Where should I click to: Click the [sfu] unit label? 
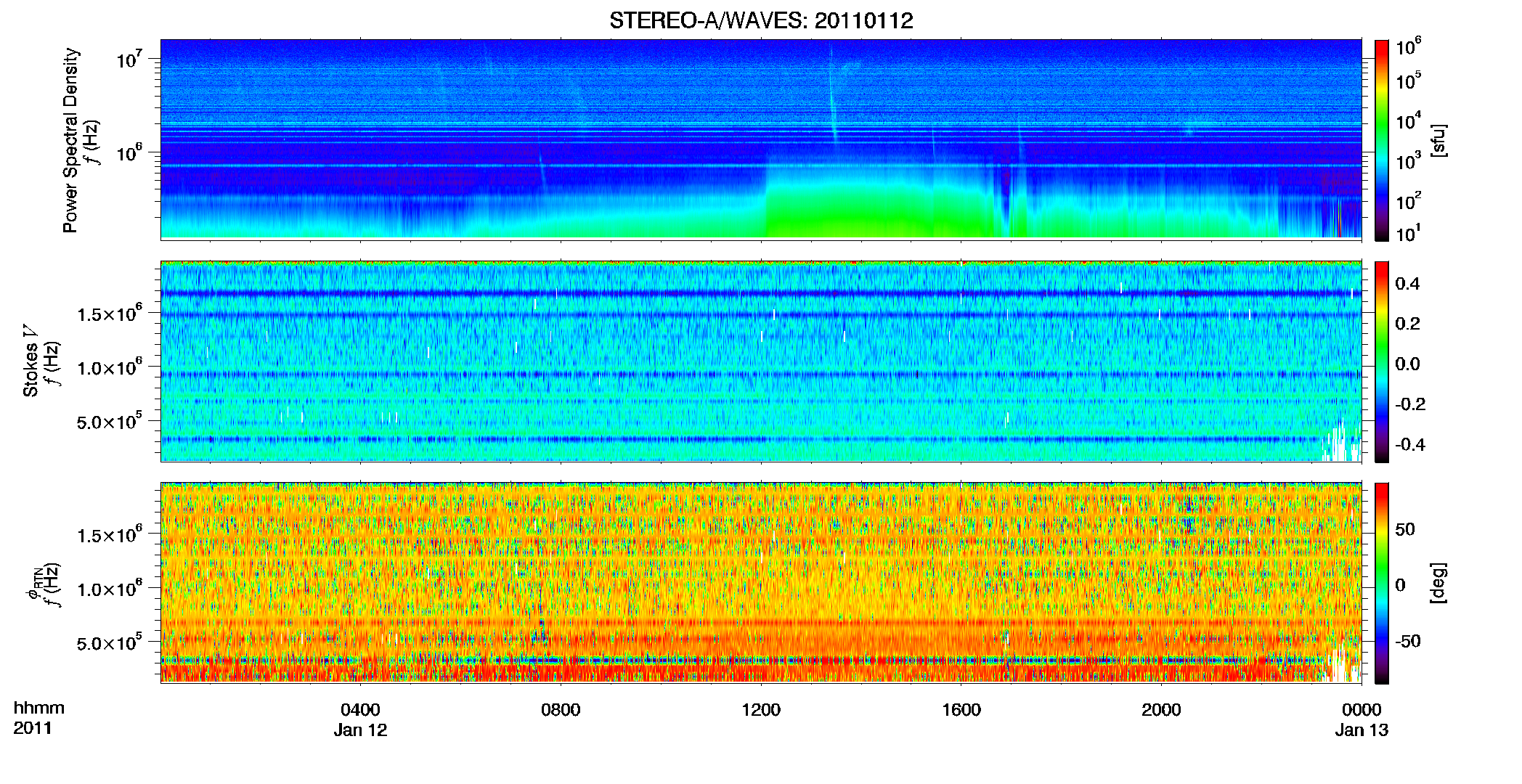point(1438,140)
